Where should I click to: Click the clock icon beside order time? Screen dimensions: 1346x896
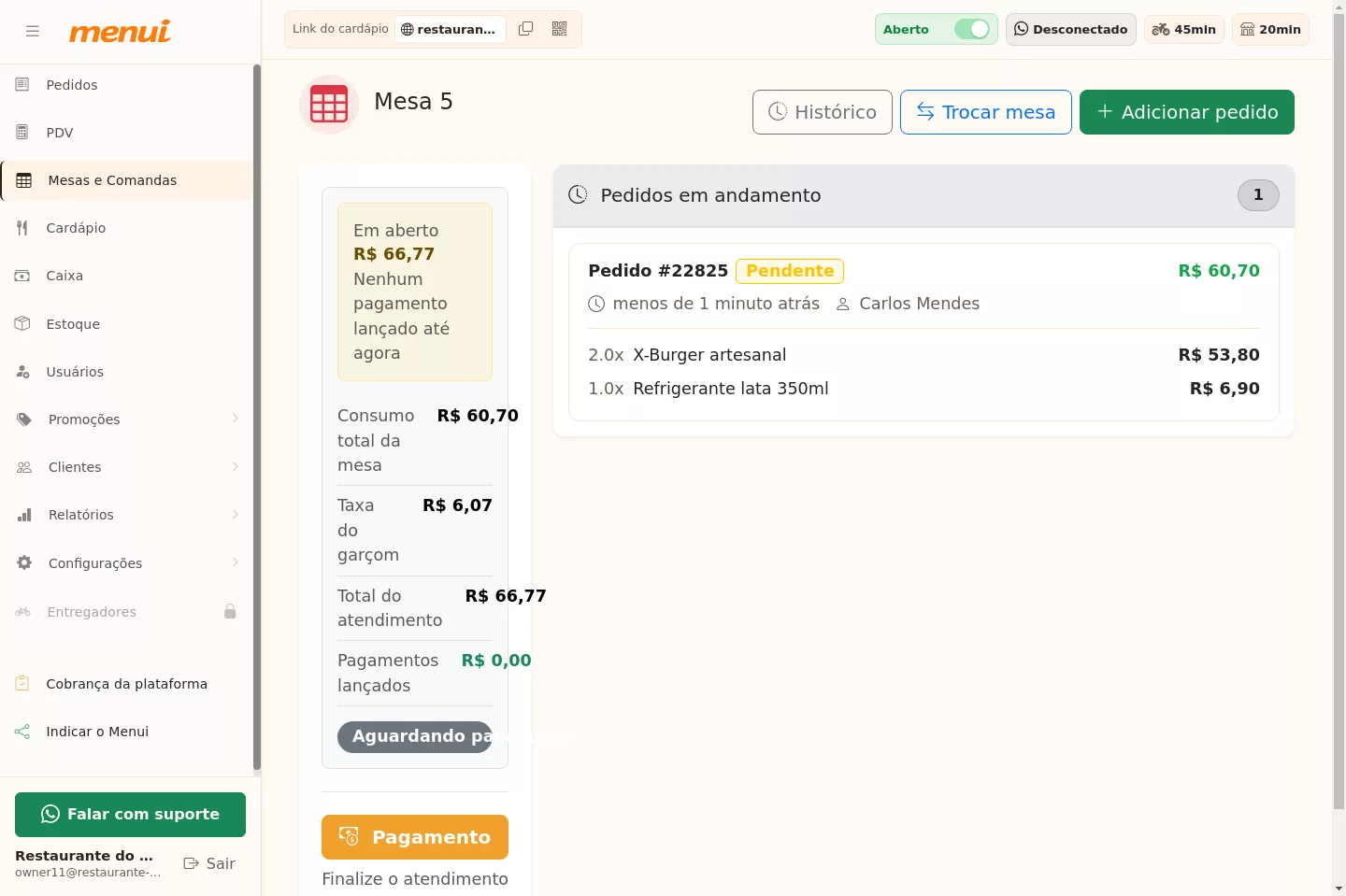coord(596,305)
